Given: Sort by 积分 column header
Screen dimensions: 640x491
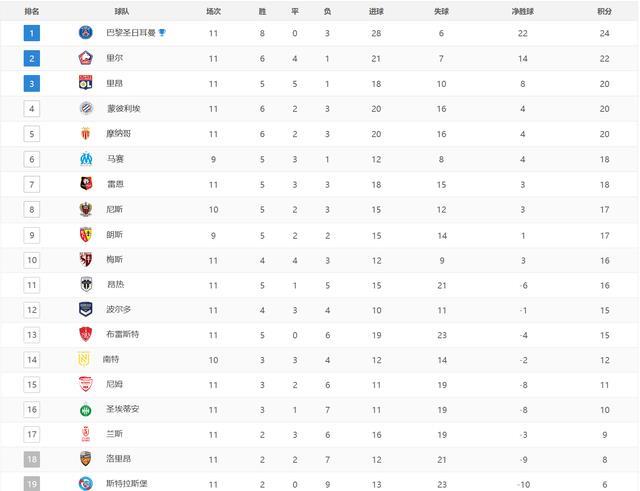Looking at the screenshot, I should click(x=604, y=11).
